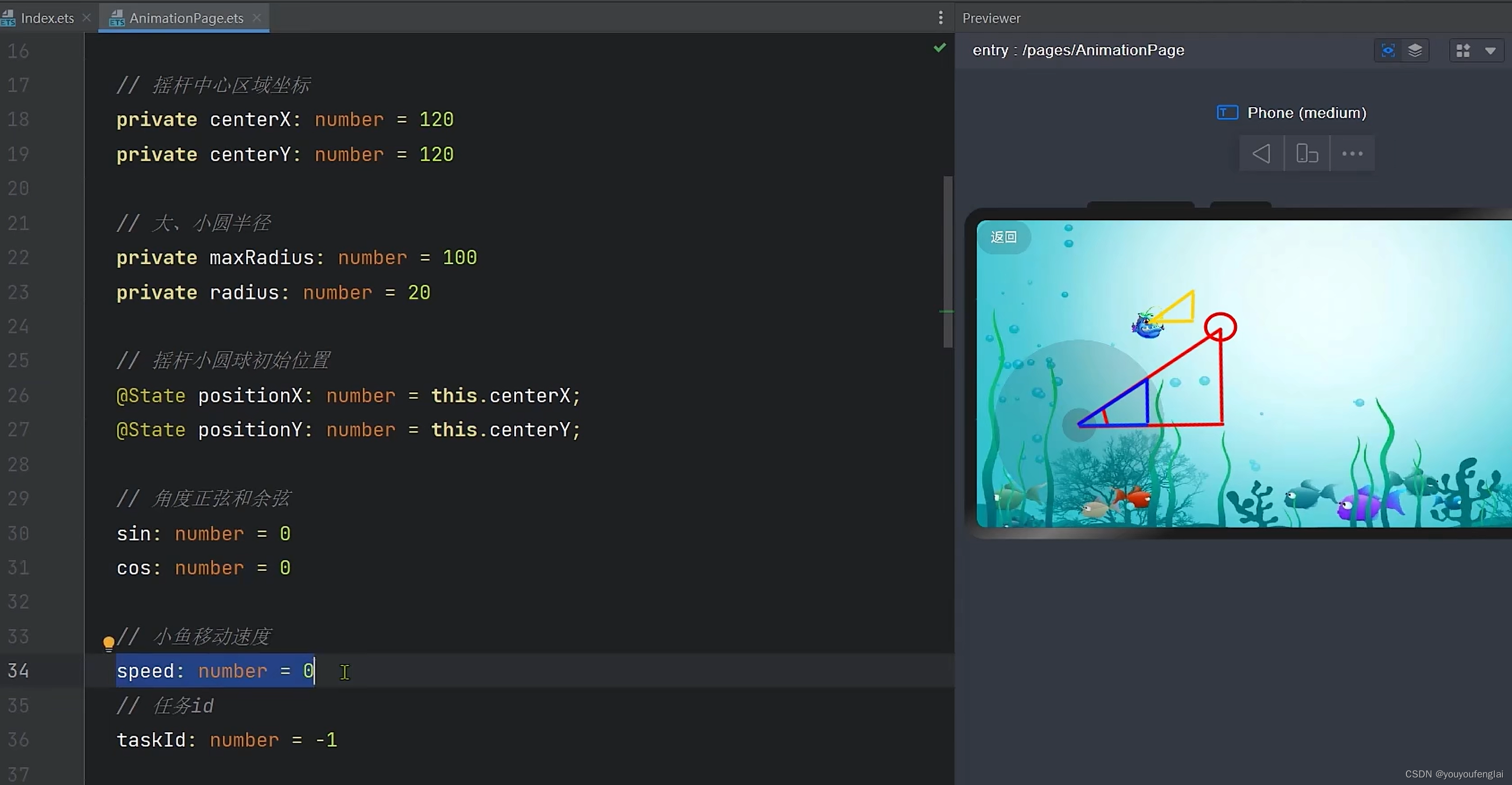Click the @State decorator on positionX line

(151, 396)
